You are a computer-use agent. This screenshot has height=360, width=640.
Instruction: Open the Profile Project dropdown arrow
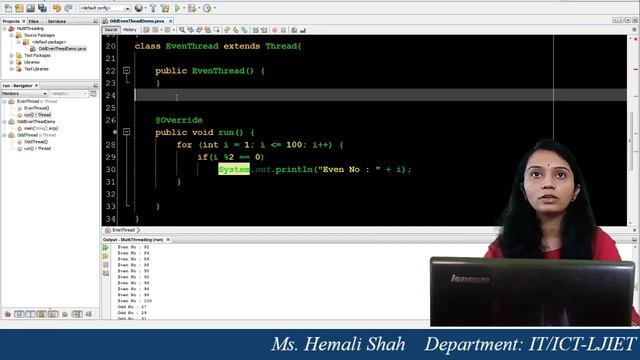click(215, 8)
